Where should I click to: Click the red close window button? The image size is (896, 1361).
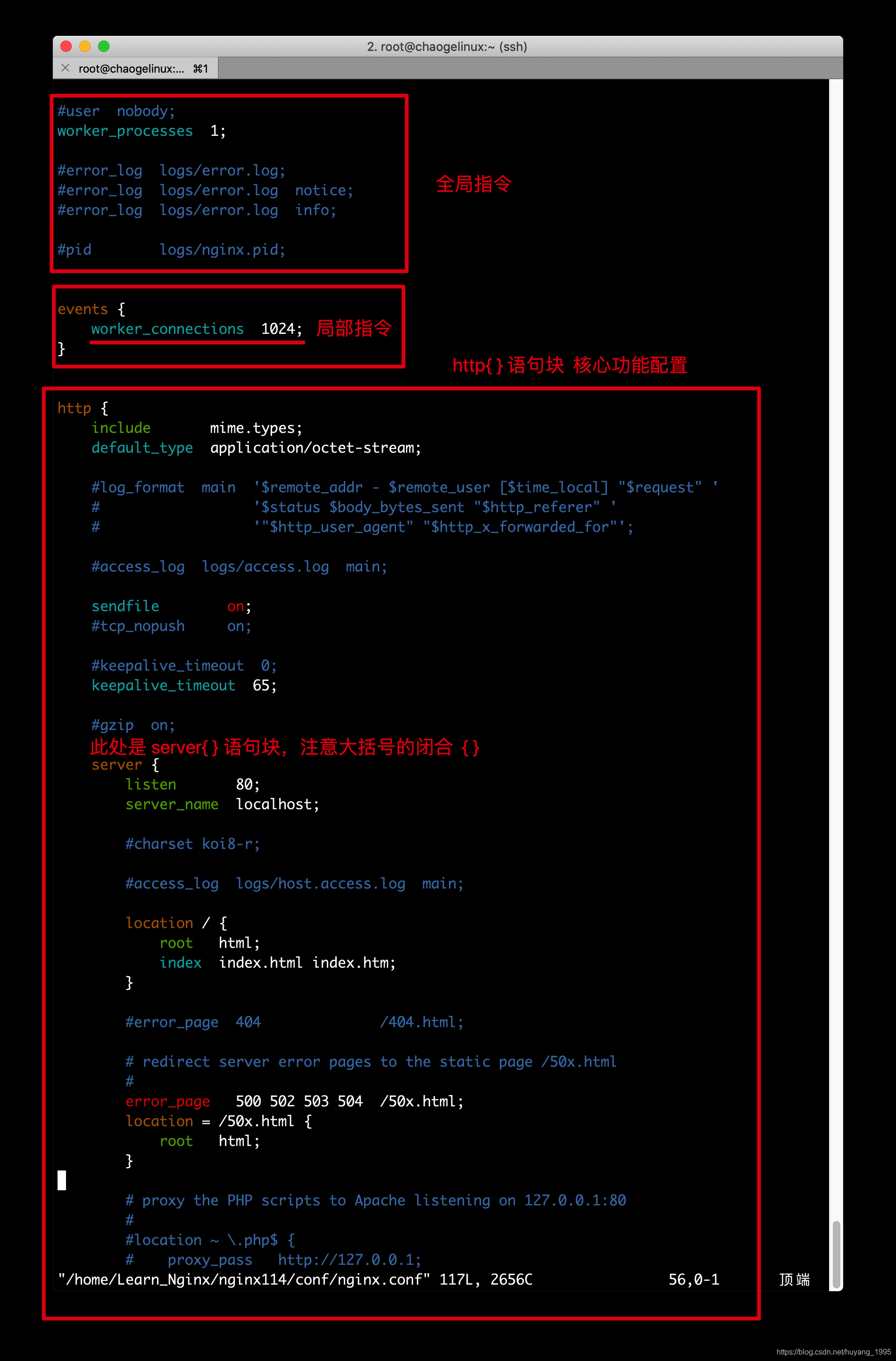click(x=66, y=46)
